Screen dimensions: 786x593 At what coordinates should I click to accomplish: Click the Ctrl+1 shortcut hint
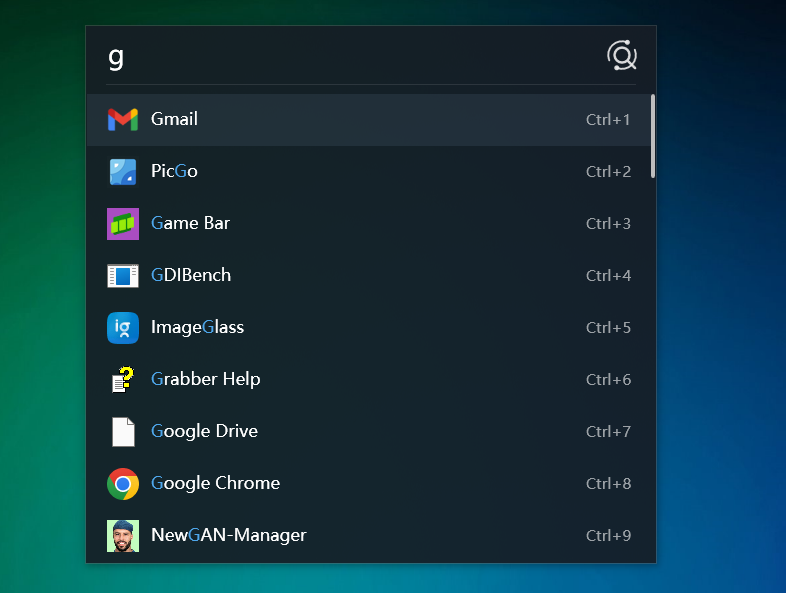pyautogui.click(x=608, y=120)
